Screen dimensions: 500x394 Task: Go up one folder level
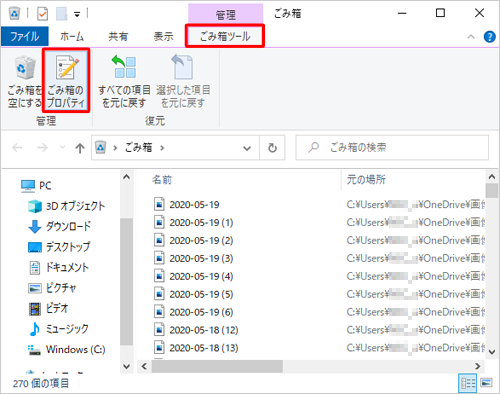click(80, 148)
